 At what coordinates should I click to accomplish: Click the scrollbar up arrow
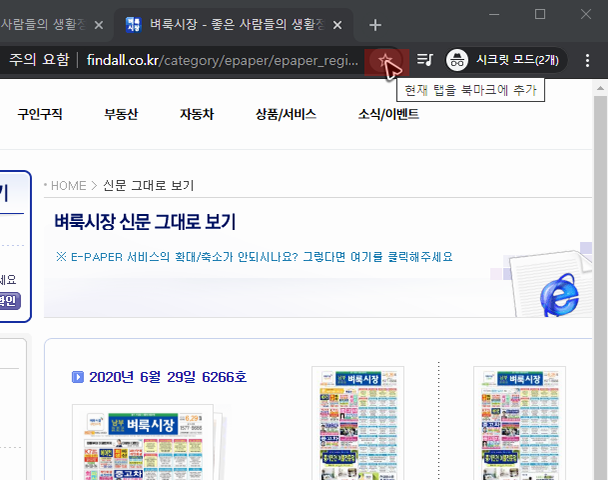click(x=600, y=88)
